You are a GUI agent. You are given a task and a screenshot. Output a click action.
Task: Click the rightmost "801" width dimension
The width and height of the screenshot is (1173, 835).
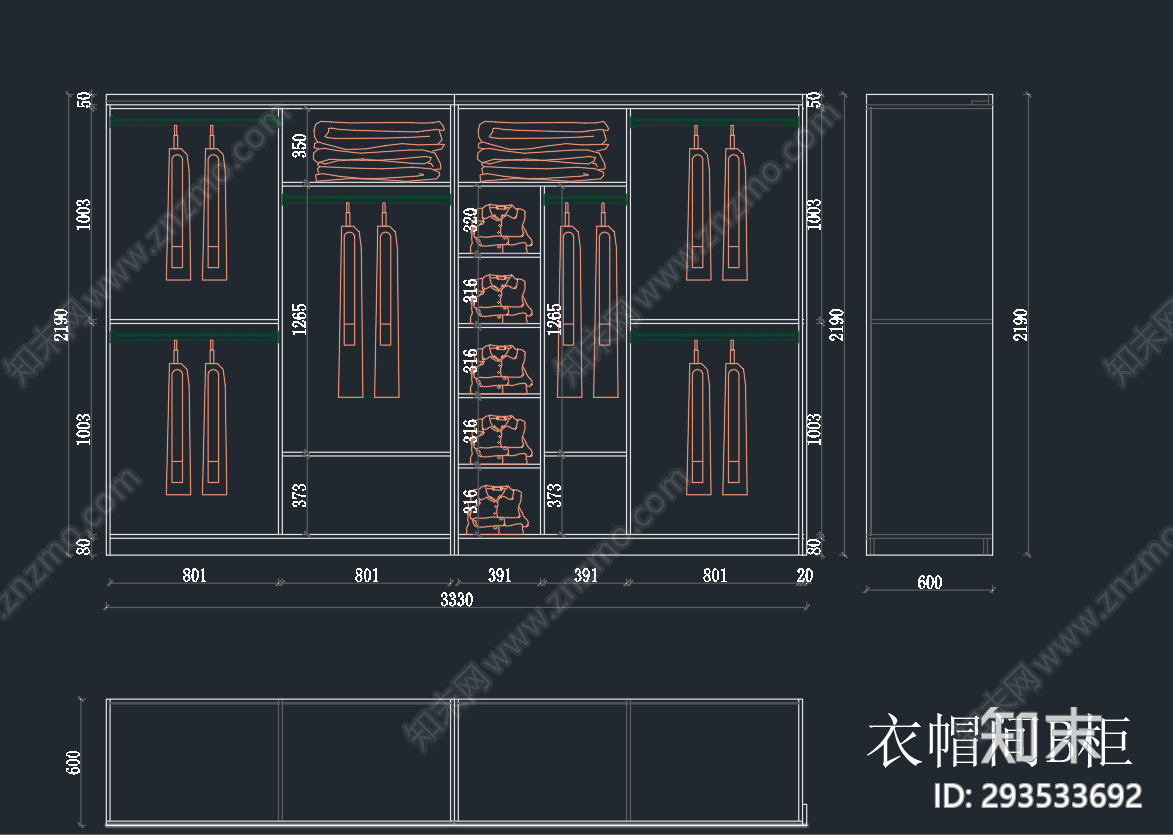(x=714, y=575)
